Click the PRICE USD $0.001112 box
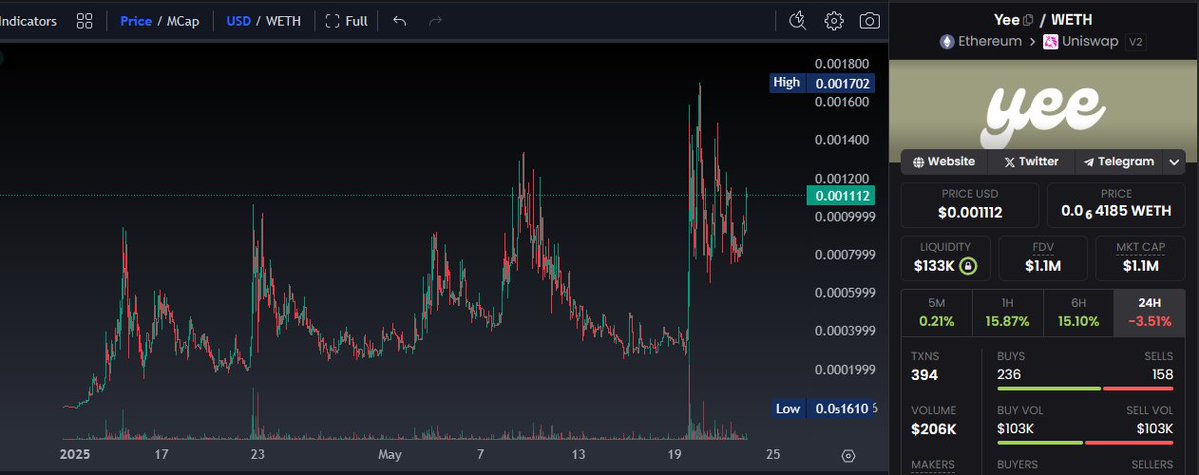The height and width of the screenshot is (475, 1199). [970, 204]
